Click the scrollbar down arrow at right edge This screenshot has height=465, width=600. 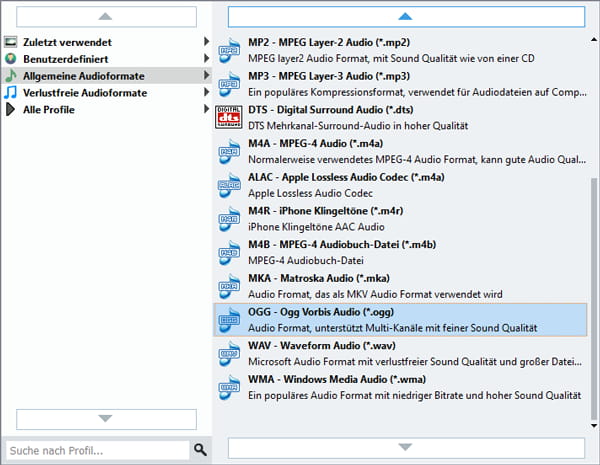click(x=594, y=425)
